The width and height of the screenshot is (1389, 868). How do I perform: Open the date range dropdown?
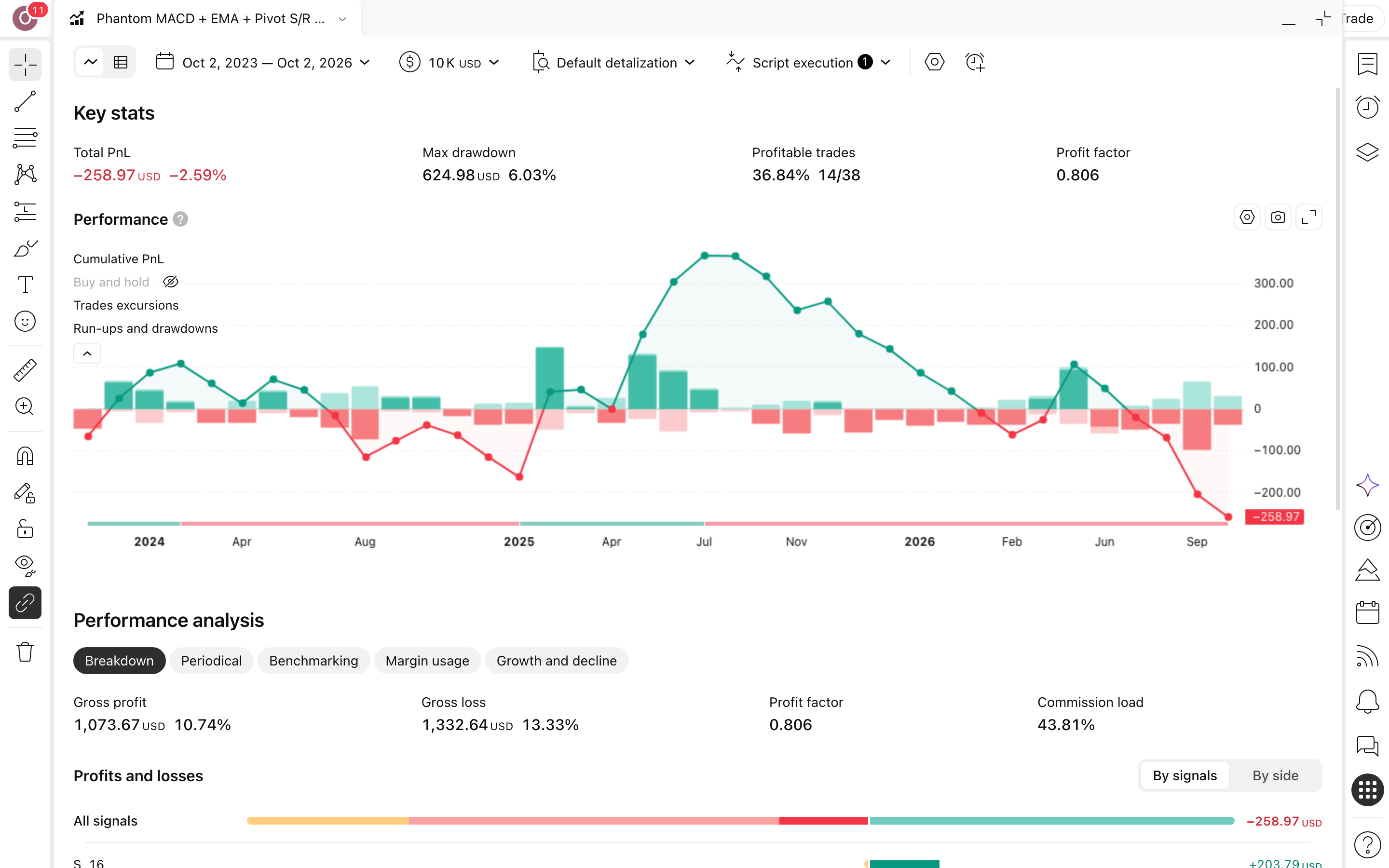tap(263, 62)
